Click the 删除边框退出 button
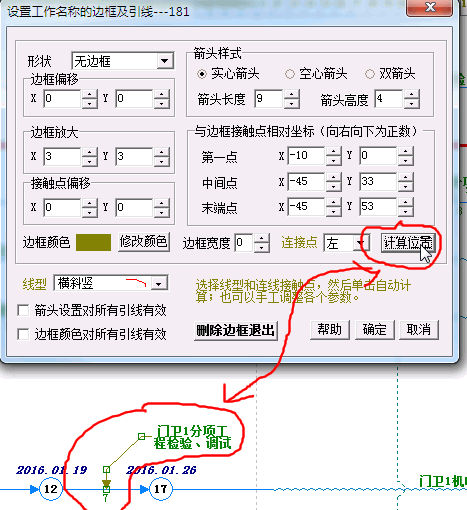Screen dimensions: 467x510 click(236, 330)
